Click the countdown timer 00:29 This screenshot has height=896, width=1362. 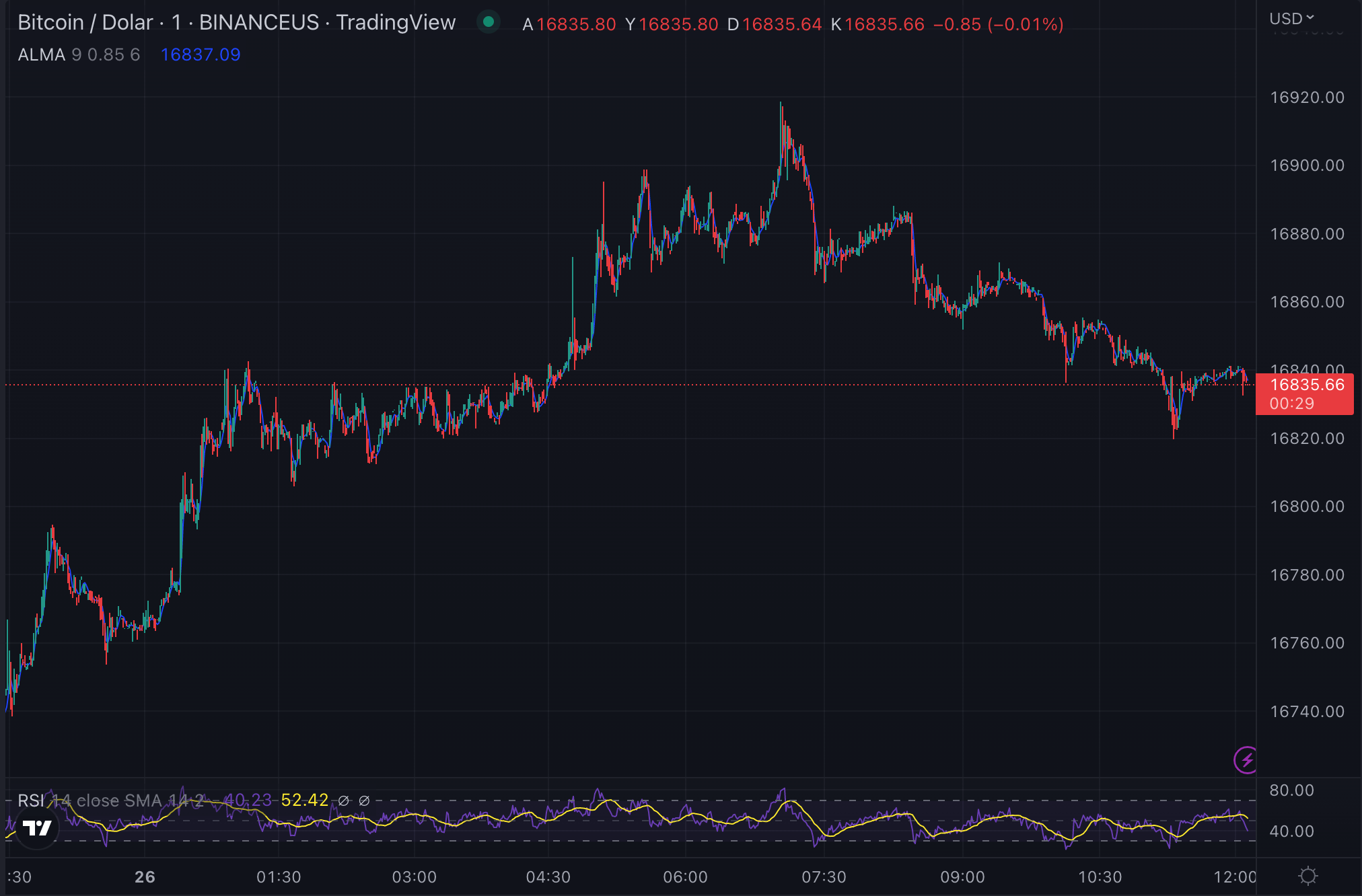point(1291,404)
